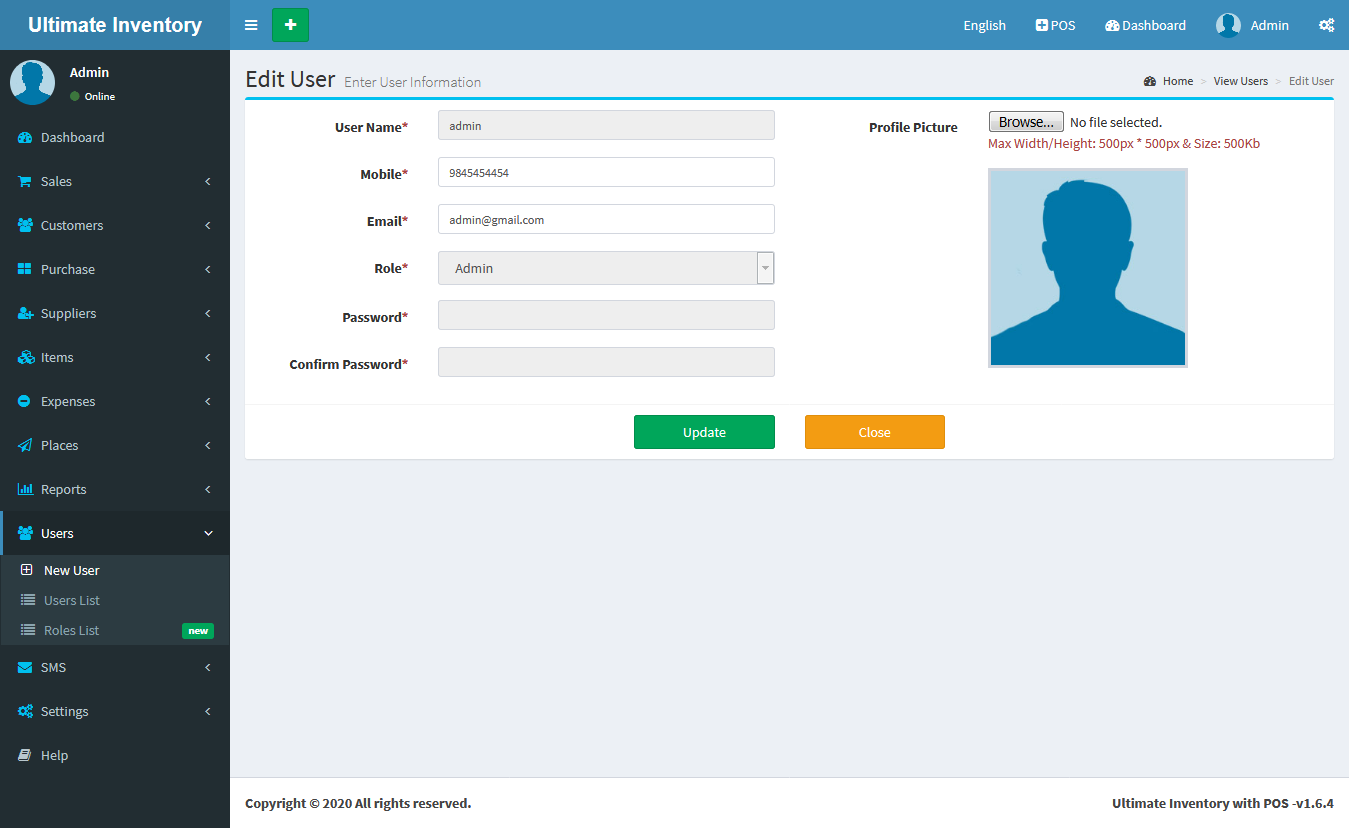1349x828 pixels.
Task: Click the hamburger menu toggle icon
Action: tap(251, 25)
